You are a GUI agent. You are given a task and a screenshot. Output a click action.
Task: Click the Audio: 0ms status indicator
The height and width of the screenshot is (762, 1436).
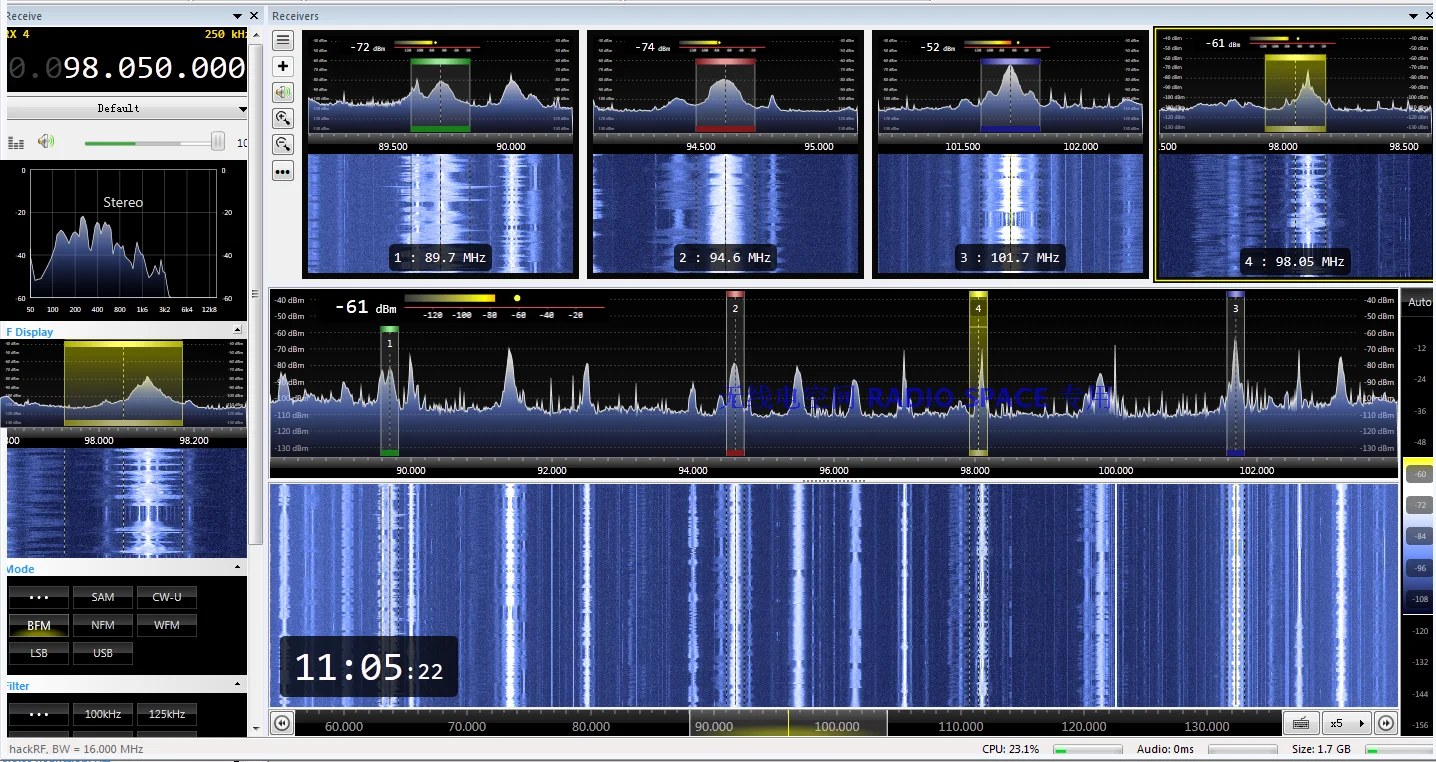pos(1166,749)
